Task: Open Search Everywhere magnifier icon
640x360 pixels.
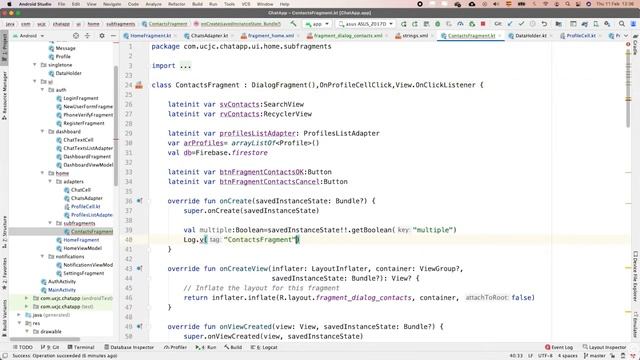Action: pos(622,24)
